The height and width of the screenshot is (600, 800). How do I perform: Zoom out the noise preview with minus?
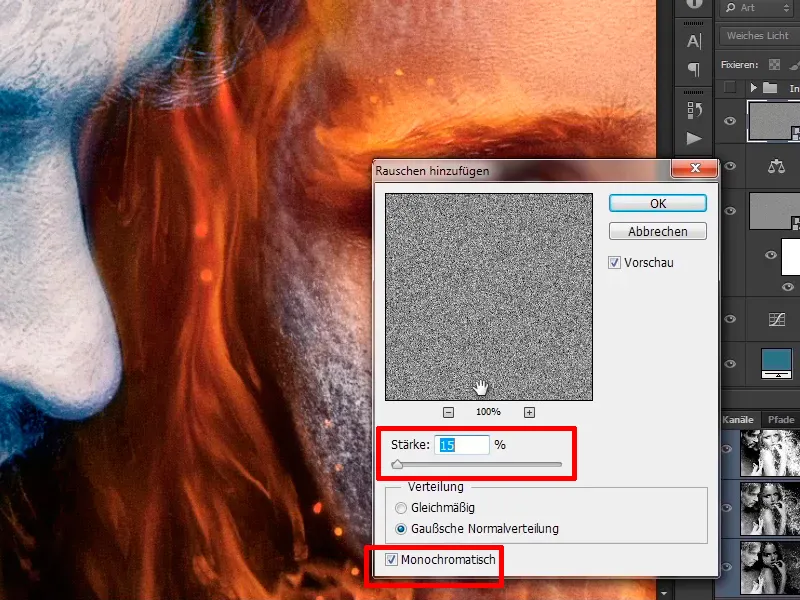click(x=448, y=412)
